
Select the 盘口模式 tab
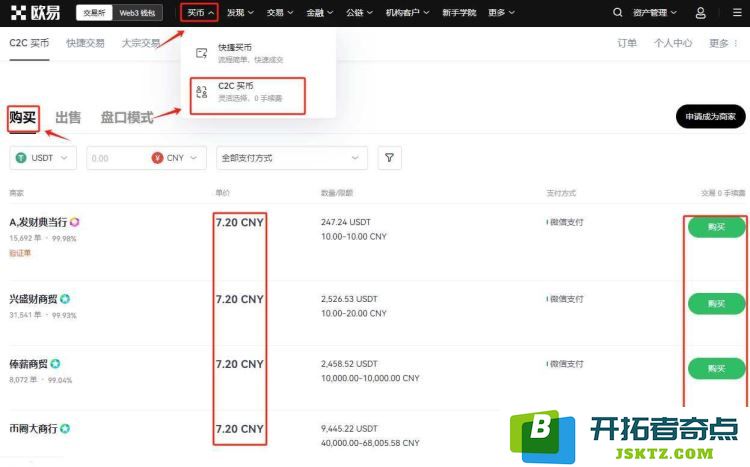click(x=127, y=118)
